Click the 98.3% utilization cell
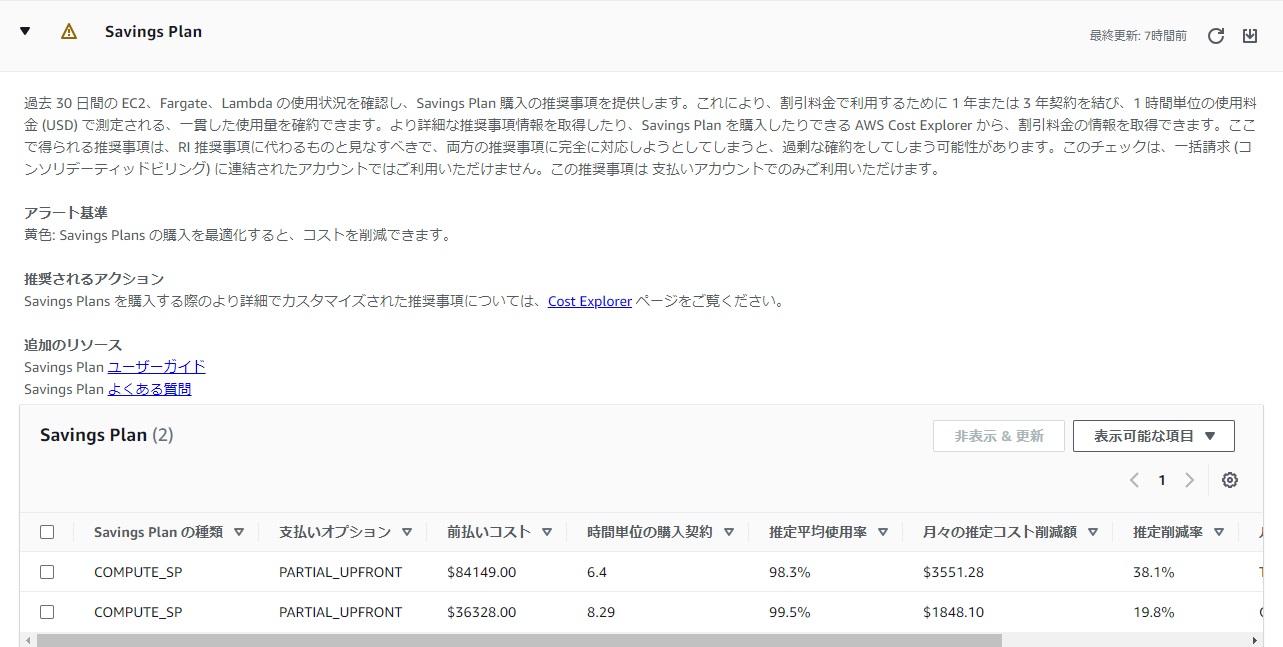This screenshot has height=647, width=1283. [x=789, y=572]
